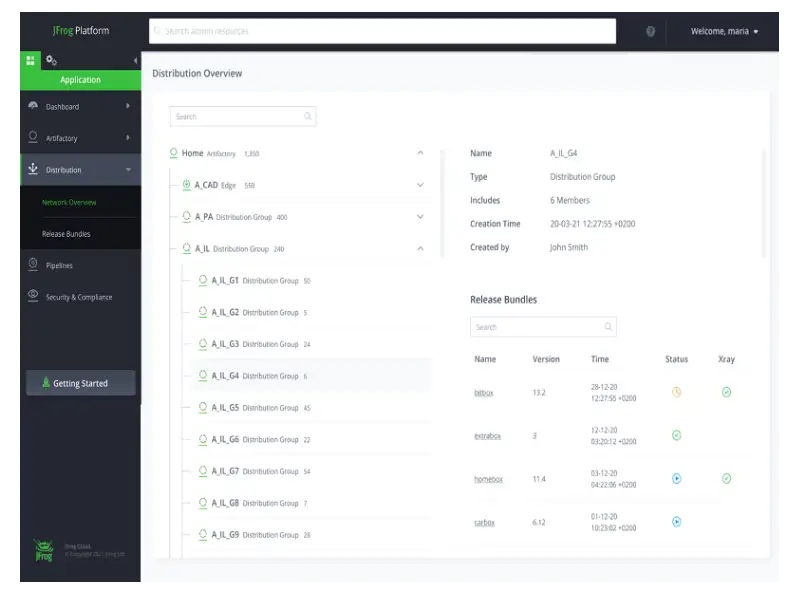Click the listbox Xray check icon
Viewport: 800px width, 600px height.
click(x=726, y=392)
